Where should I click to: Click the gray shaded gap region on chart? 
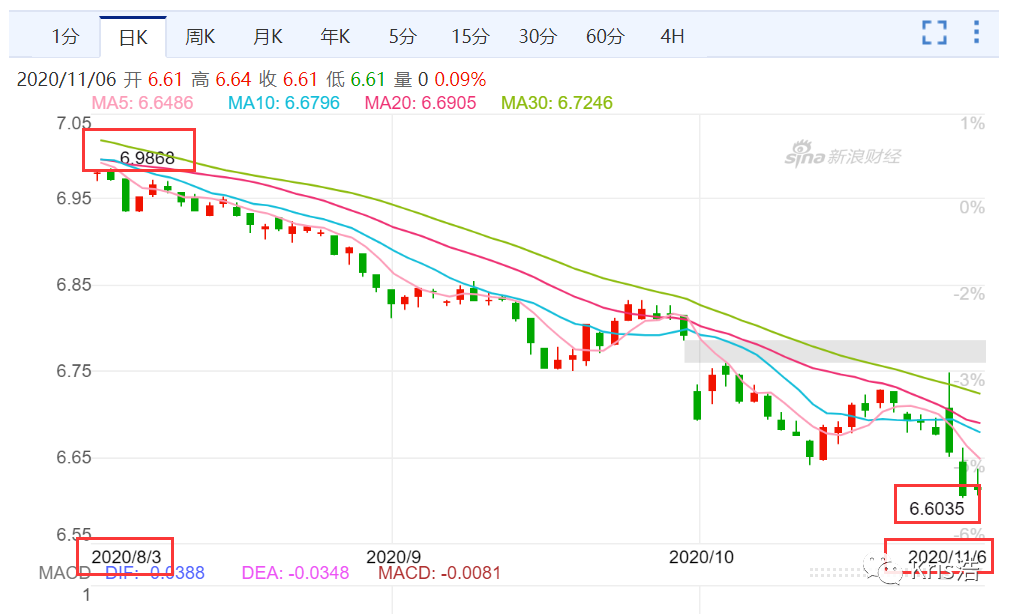835,351
